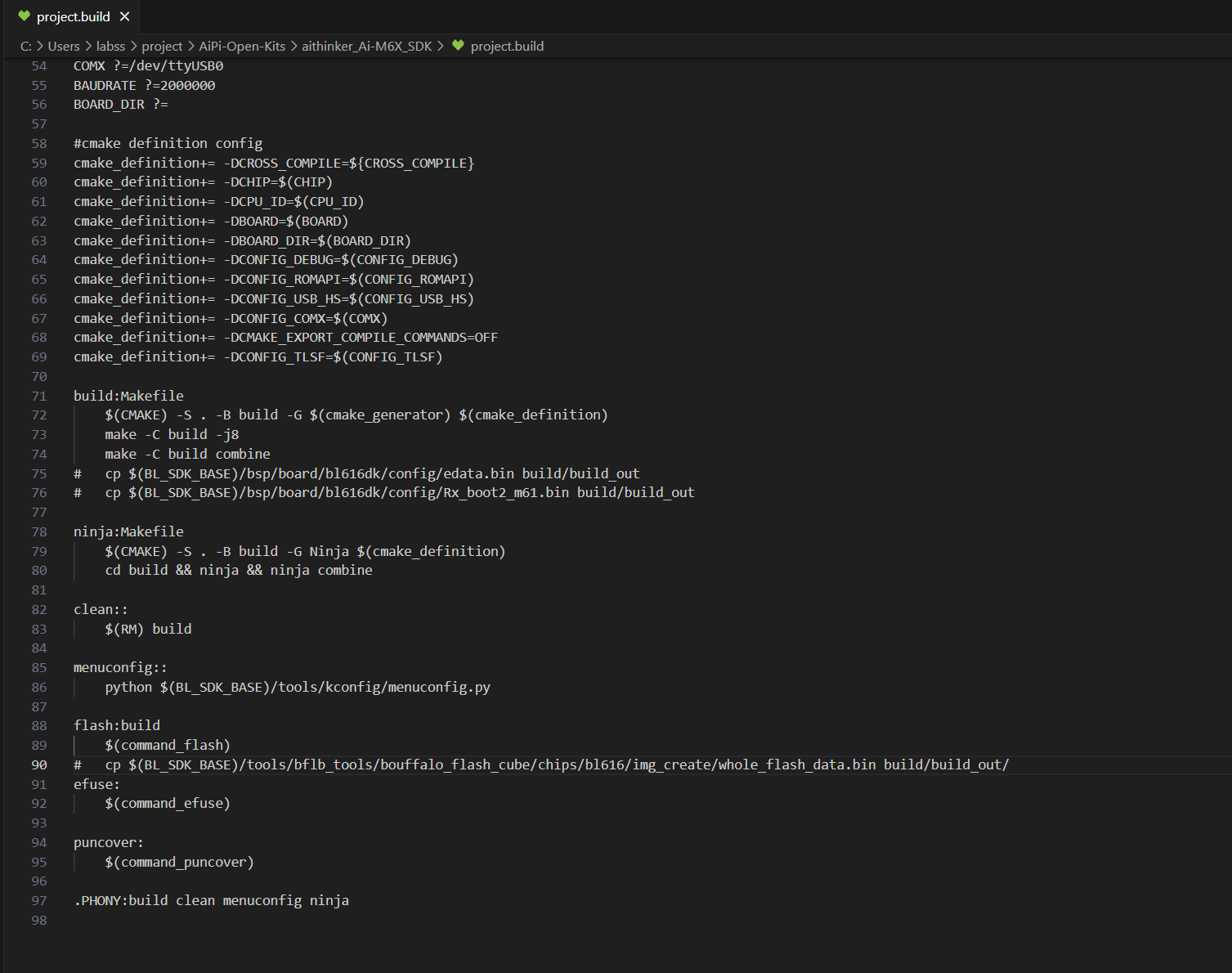Click line number 71 in gutter
This screenshot has width=1232, height=973.
pos(39,397)
